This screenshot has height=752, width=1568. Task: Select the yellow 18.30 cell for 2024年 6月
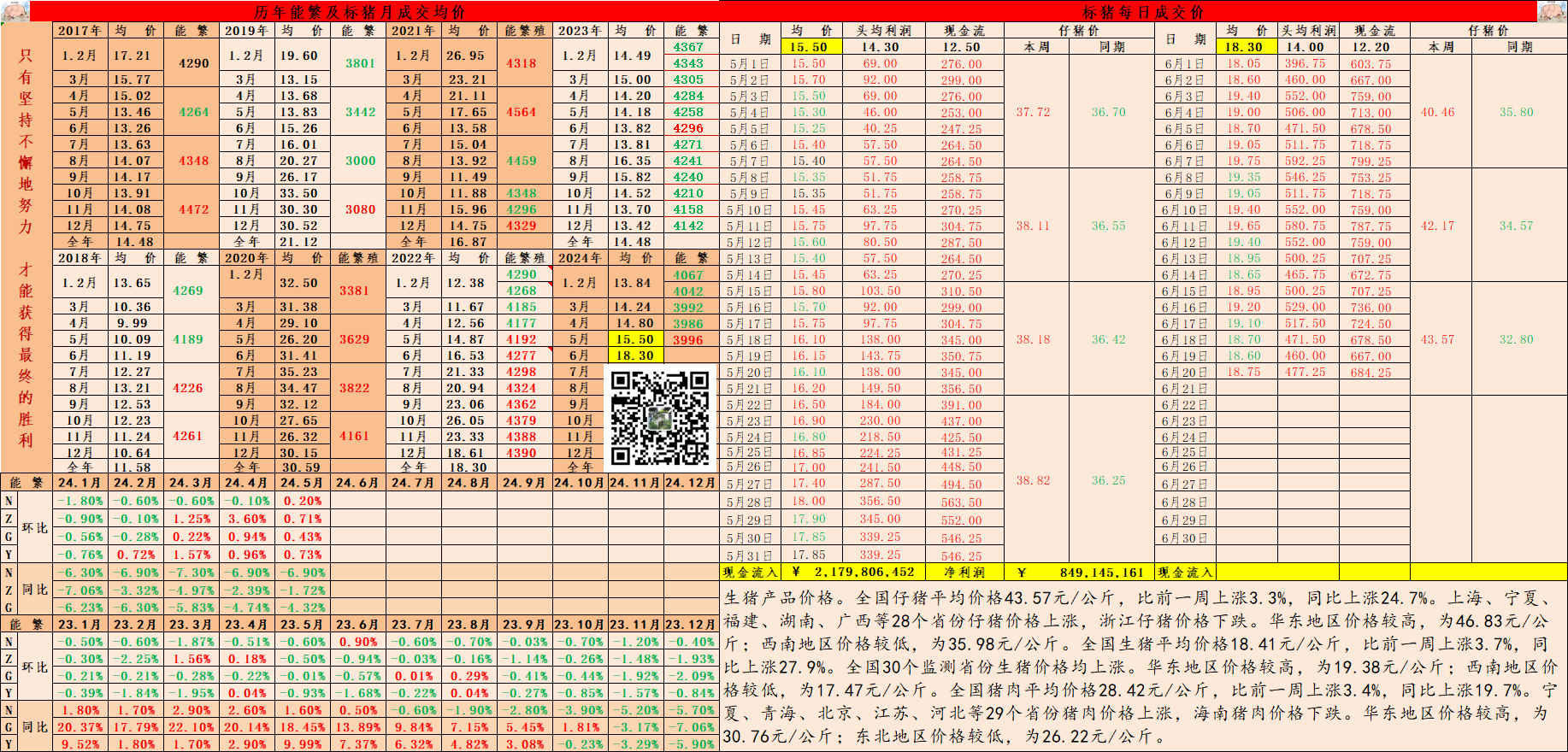click(635, 355)
